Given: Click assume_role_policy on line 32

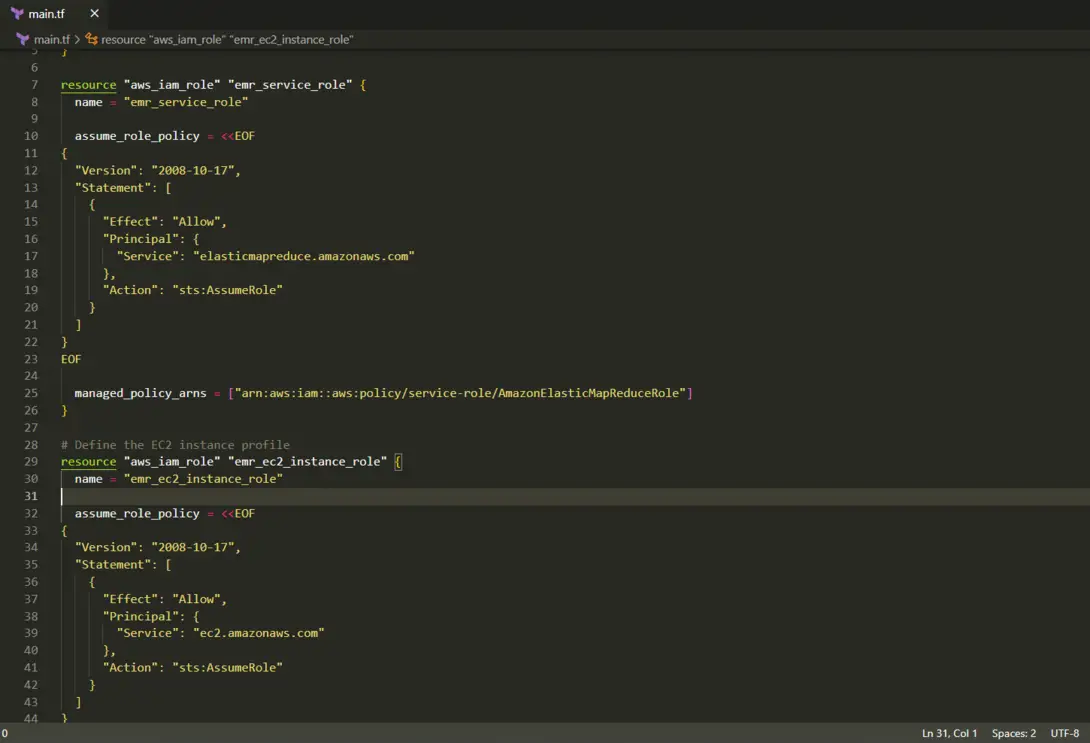Looking at the screenshot, I should [x=137, y=514].
